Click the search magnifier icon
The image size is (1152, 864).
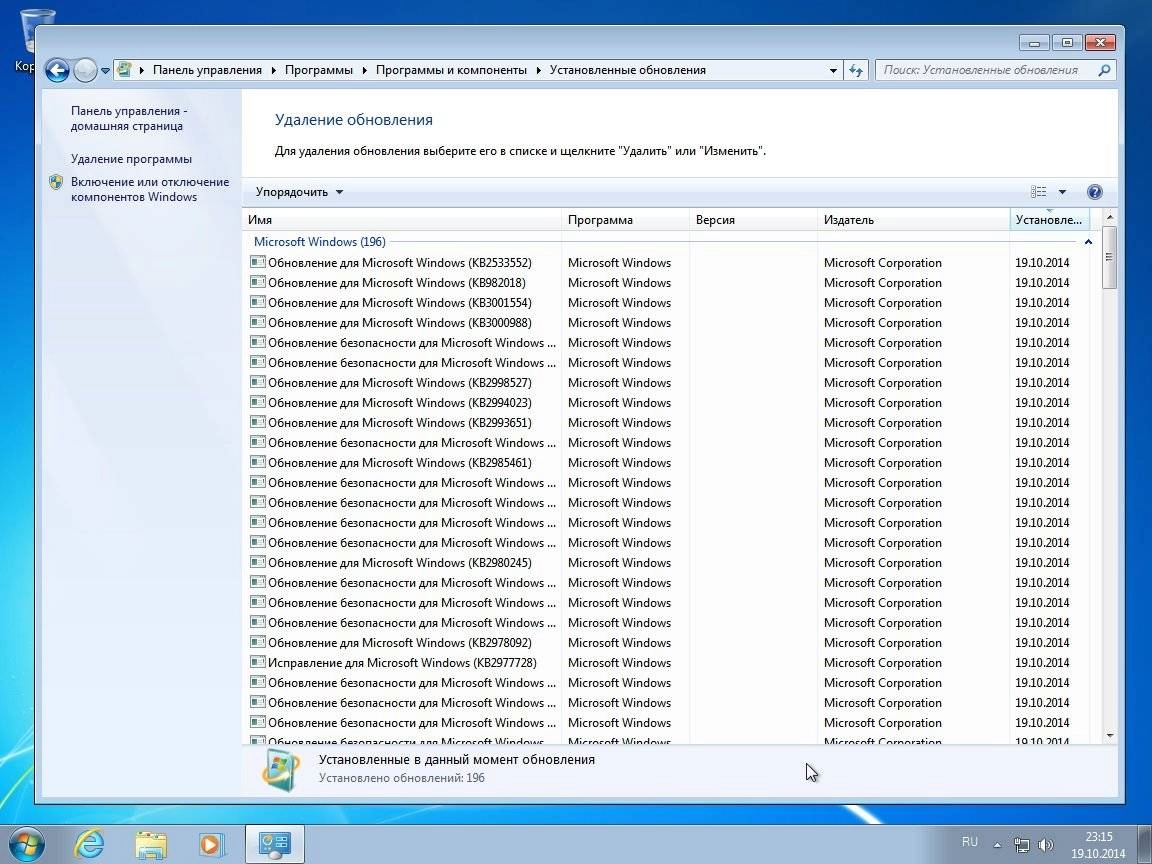tap(1104, 71)
